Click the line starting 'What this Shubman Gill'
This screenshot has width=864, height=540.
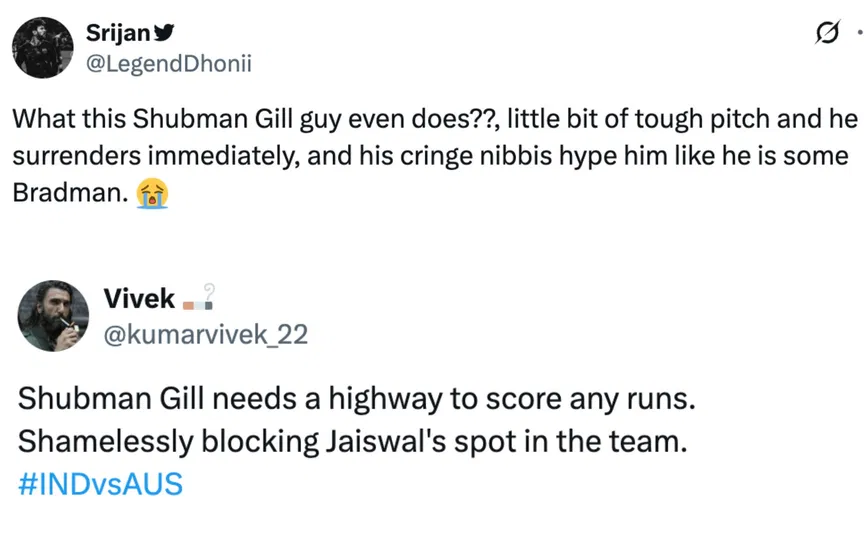click(x=434, y=119)
